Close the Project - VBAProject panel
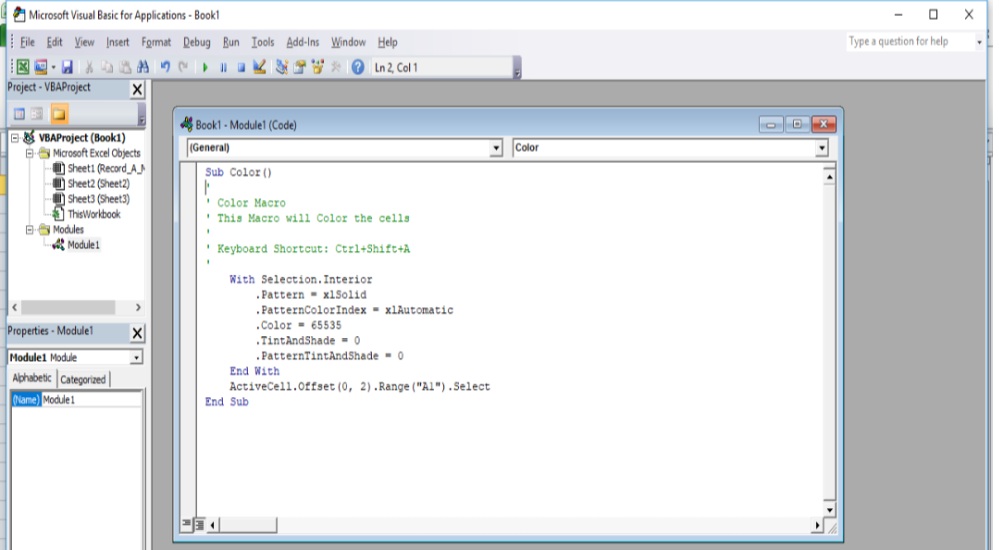Viewport: 999px width, 550px height. pyautogui.click(x=137, y=89)
